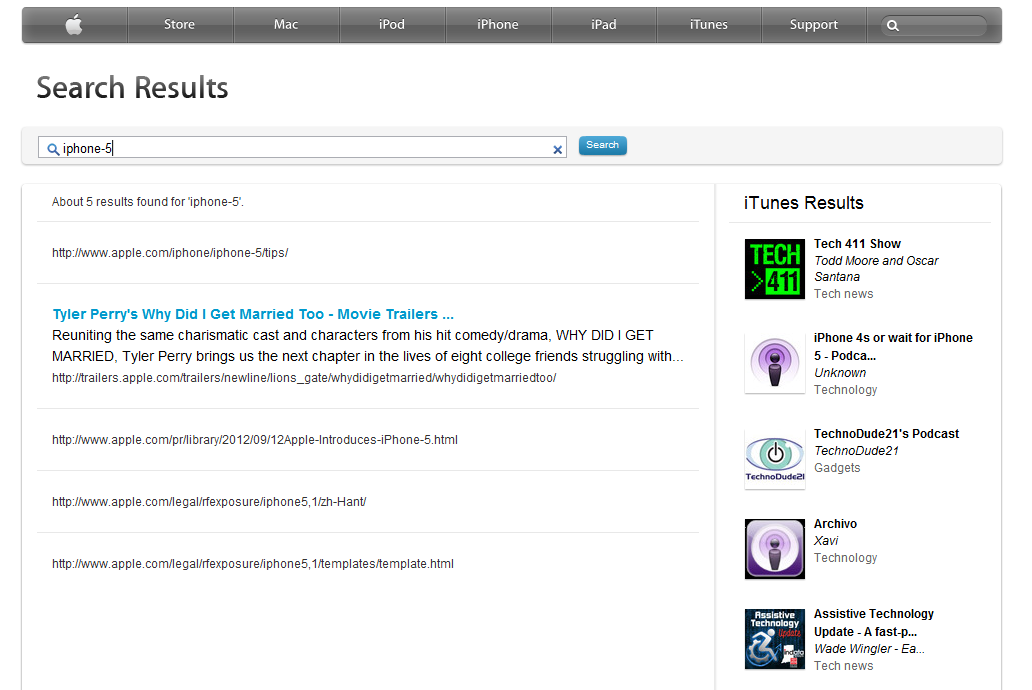Click the 'iTunes Results' heading
This screenshot has width=1032, height=690.
tap(804, 203)
